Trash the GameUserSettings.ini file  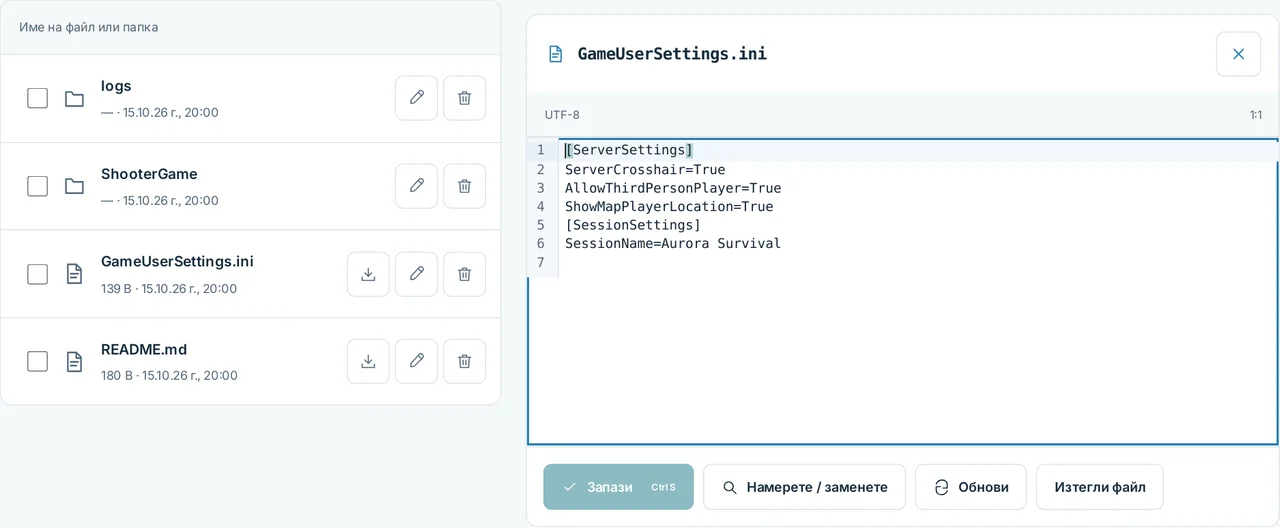coord(464,274)
